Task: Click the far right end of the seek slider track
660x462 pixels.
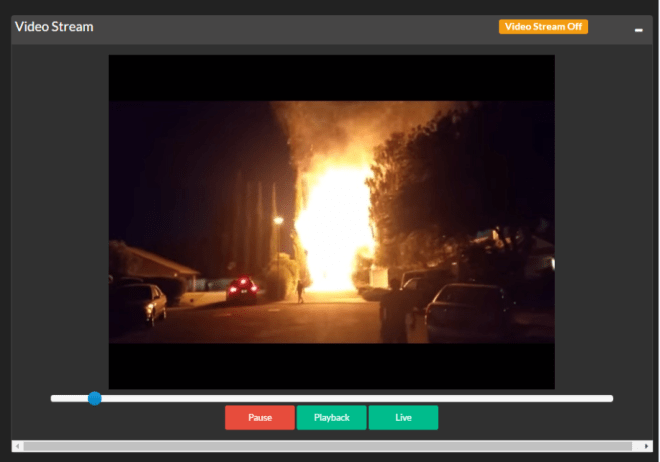Action: tap(609, 398)
